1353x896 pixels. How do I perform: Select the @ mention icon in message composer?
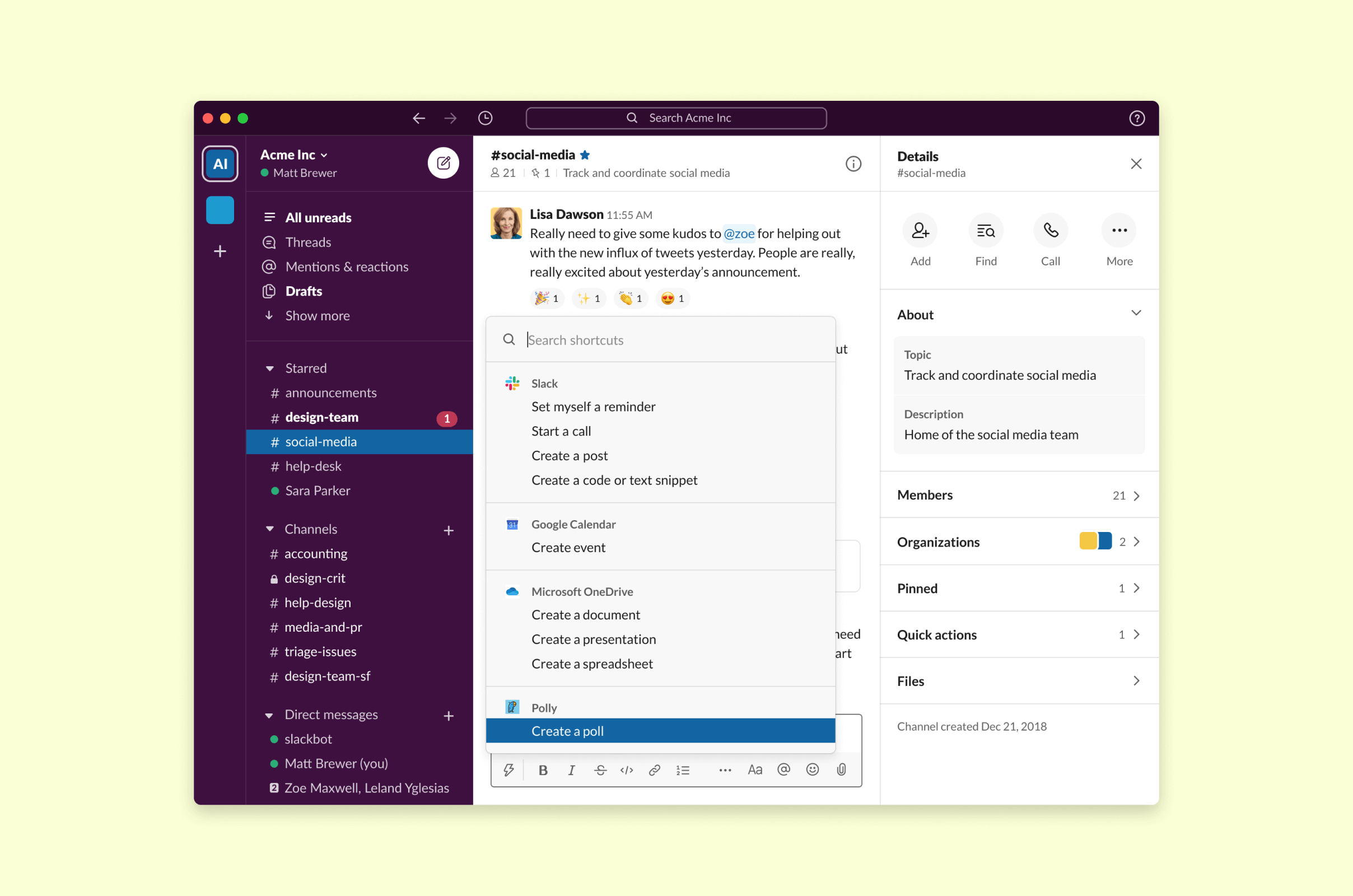click(783, 769)
